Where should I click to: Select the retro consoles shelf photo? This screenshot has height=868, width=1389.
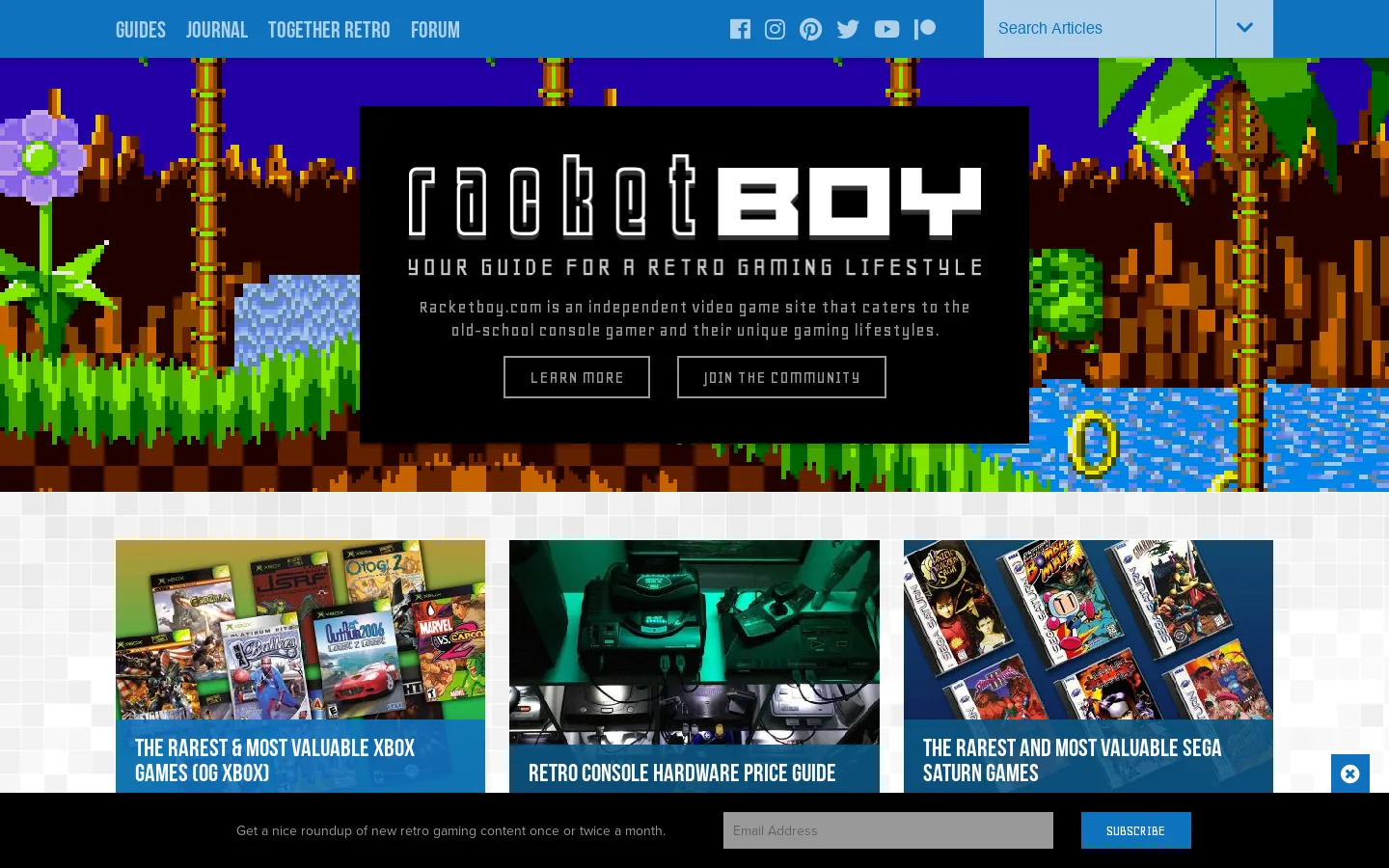pyautogui.click(x=694, y=641)
